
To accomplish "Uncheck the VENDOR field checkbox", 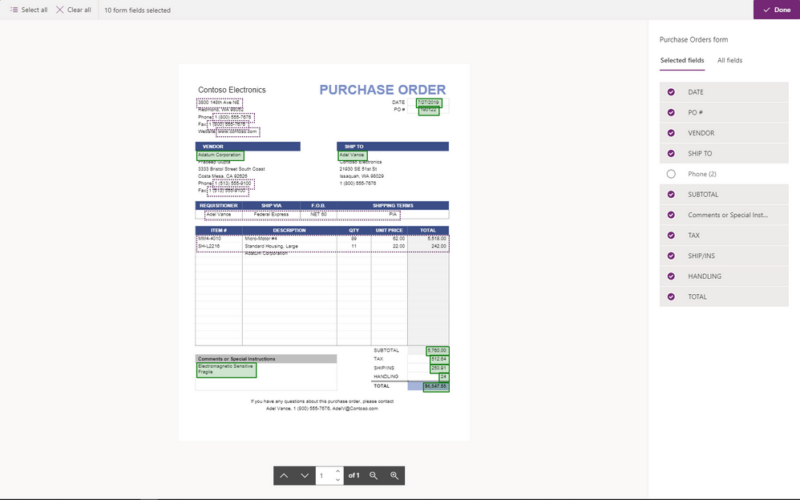I will point(671,133).
